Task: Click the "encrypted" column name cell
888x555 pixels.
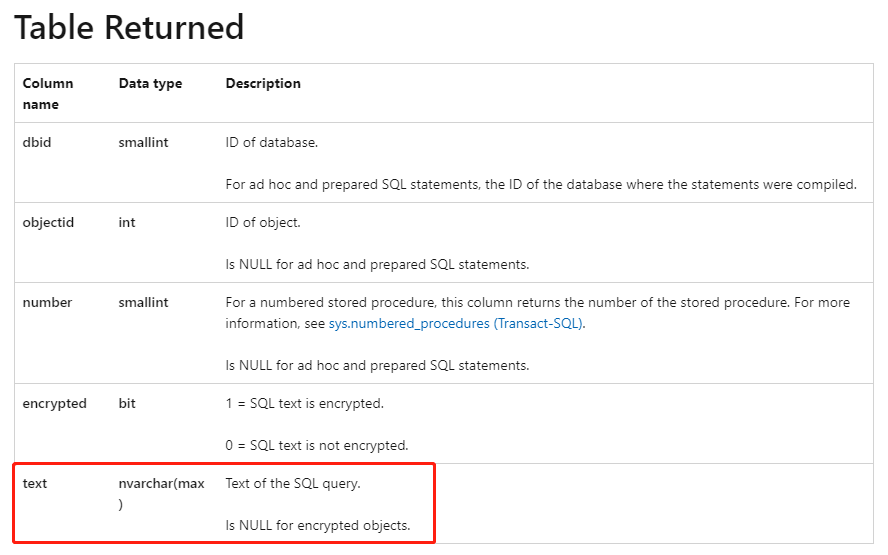Action: [x=55, y=404]
